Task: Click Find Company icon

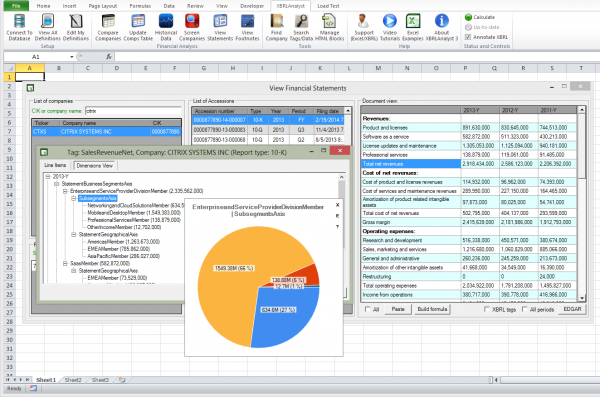Action: pos(277,21)
